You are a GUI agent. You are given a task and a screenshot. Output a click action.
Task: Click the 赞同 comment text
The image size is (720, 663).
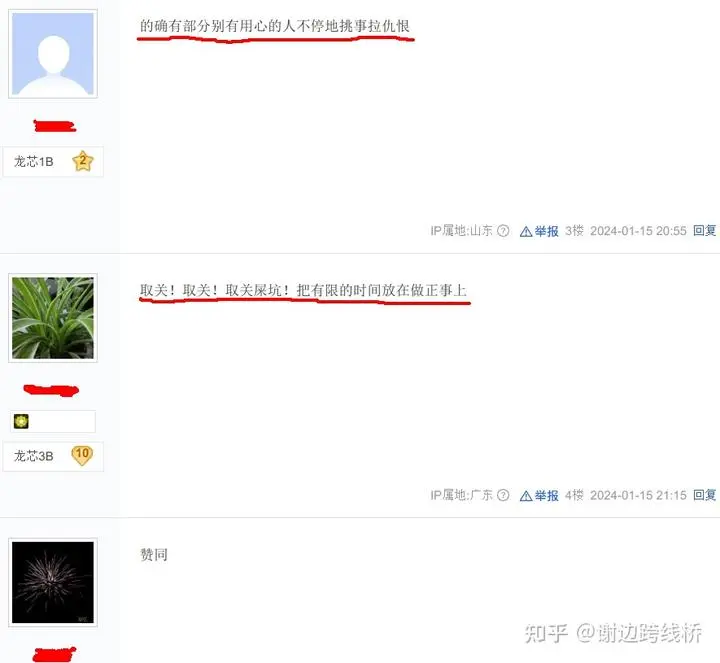[x=154, y=555]
